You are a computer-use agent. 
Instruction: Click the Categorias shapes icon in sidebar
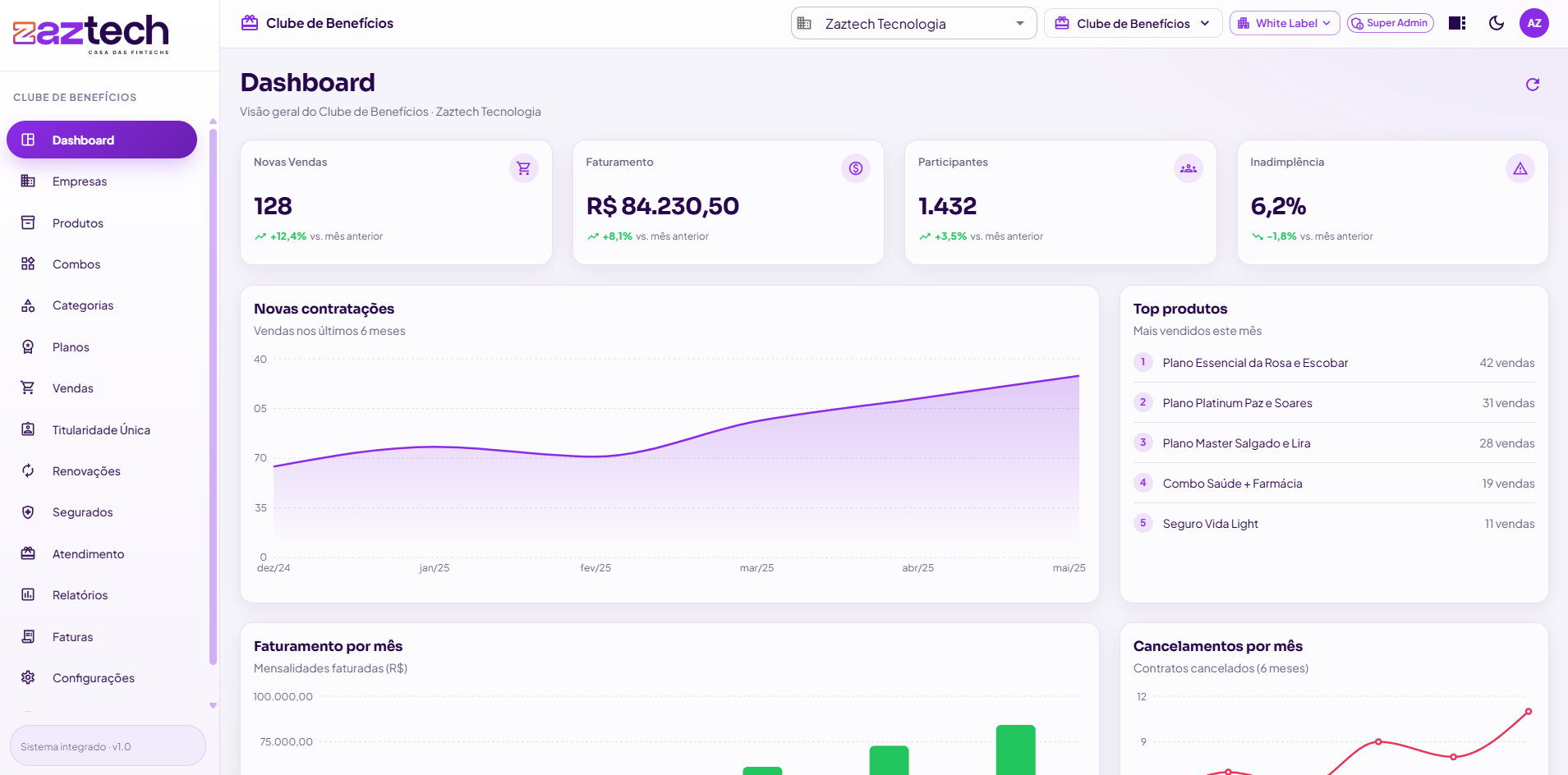pyautogui.click(x=28, y=305)
